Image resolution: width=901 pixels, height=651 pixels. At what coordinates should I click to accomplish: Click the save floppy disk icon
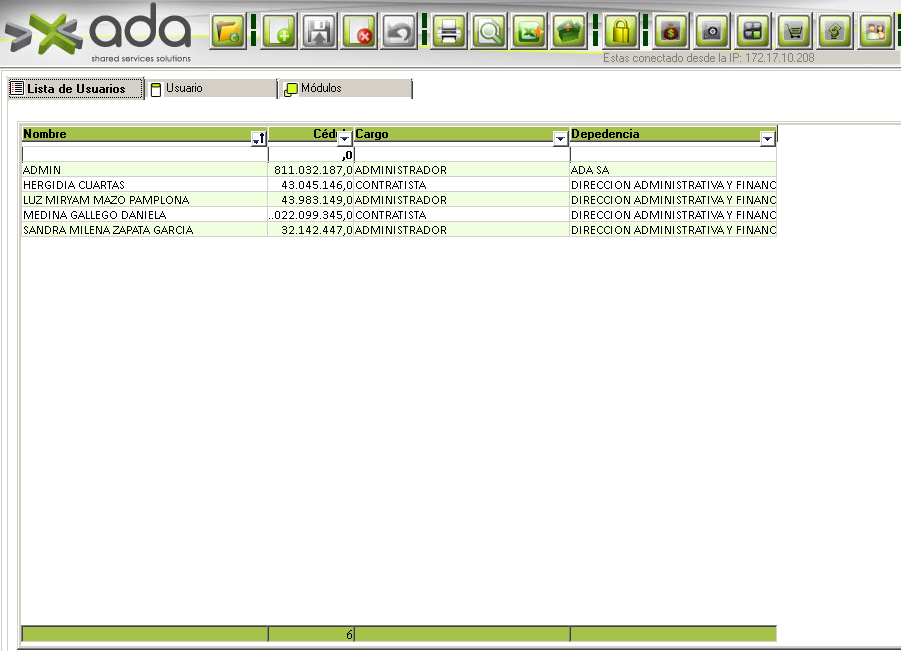319,32
